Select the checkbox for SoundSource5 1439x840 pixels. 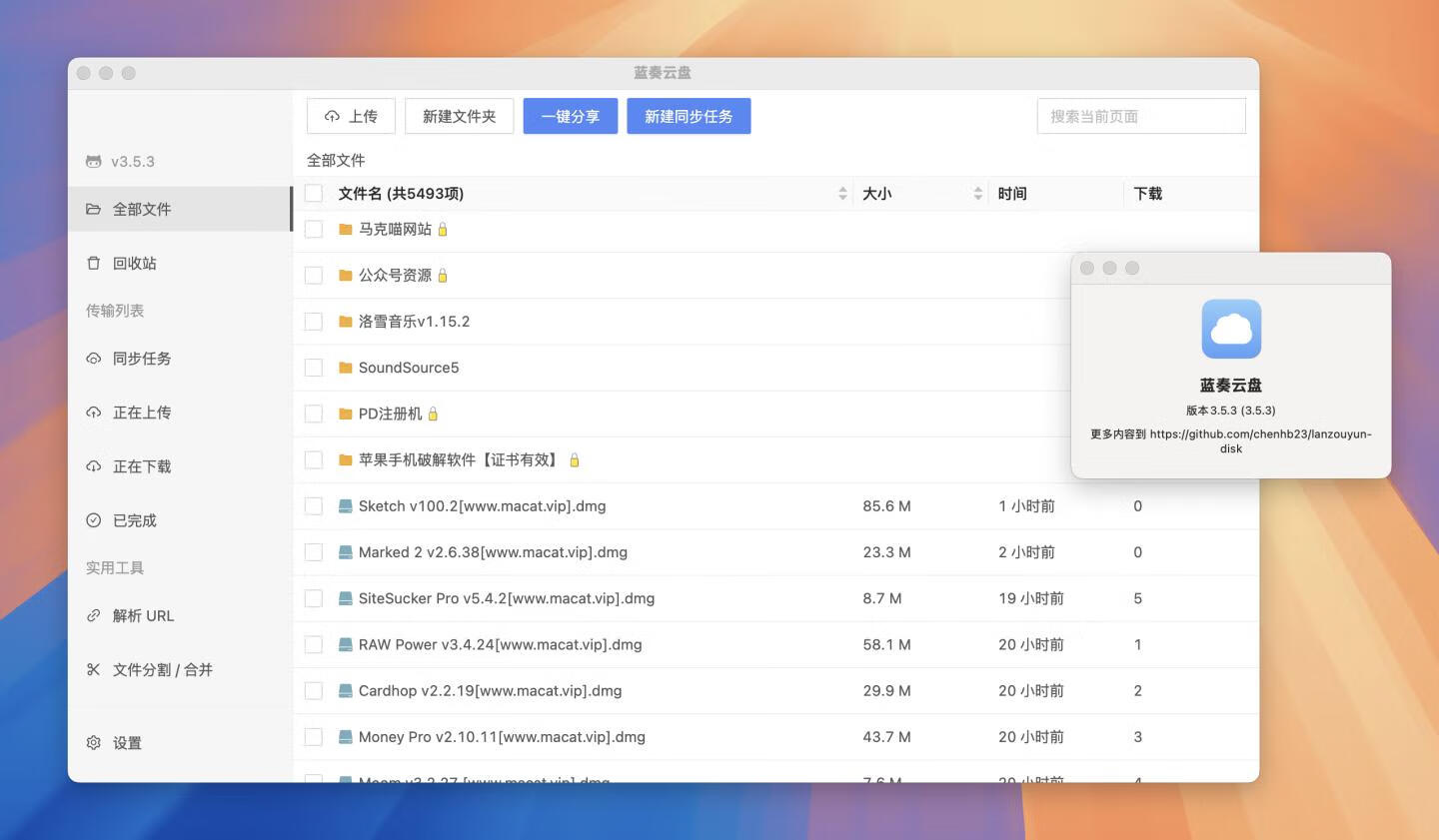pos(314,368)
